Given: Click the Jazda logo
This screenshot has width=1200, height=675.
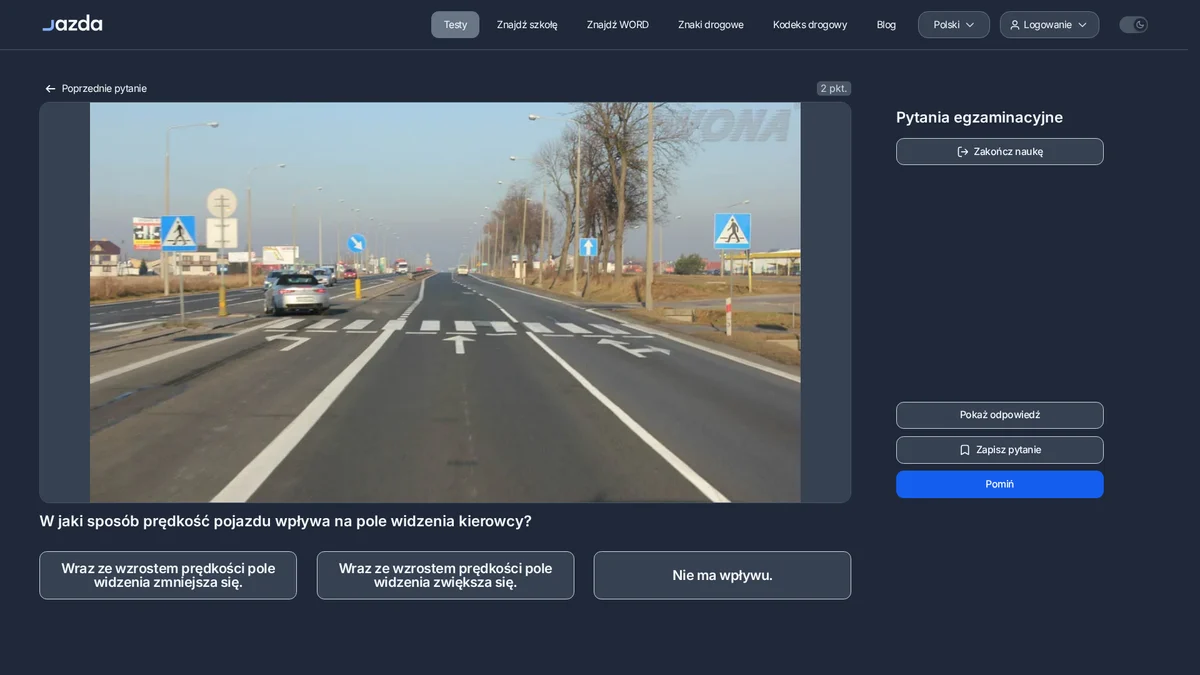Looking at the screenshot, I should (x=72, y=23).
